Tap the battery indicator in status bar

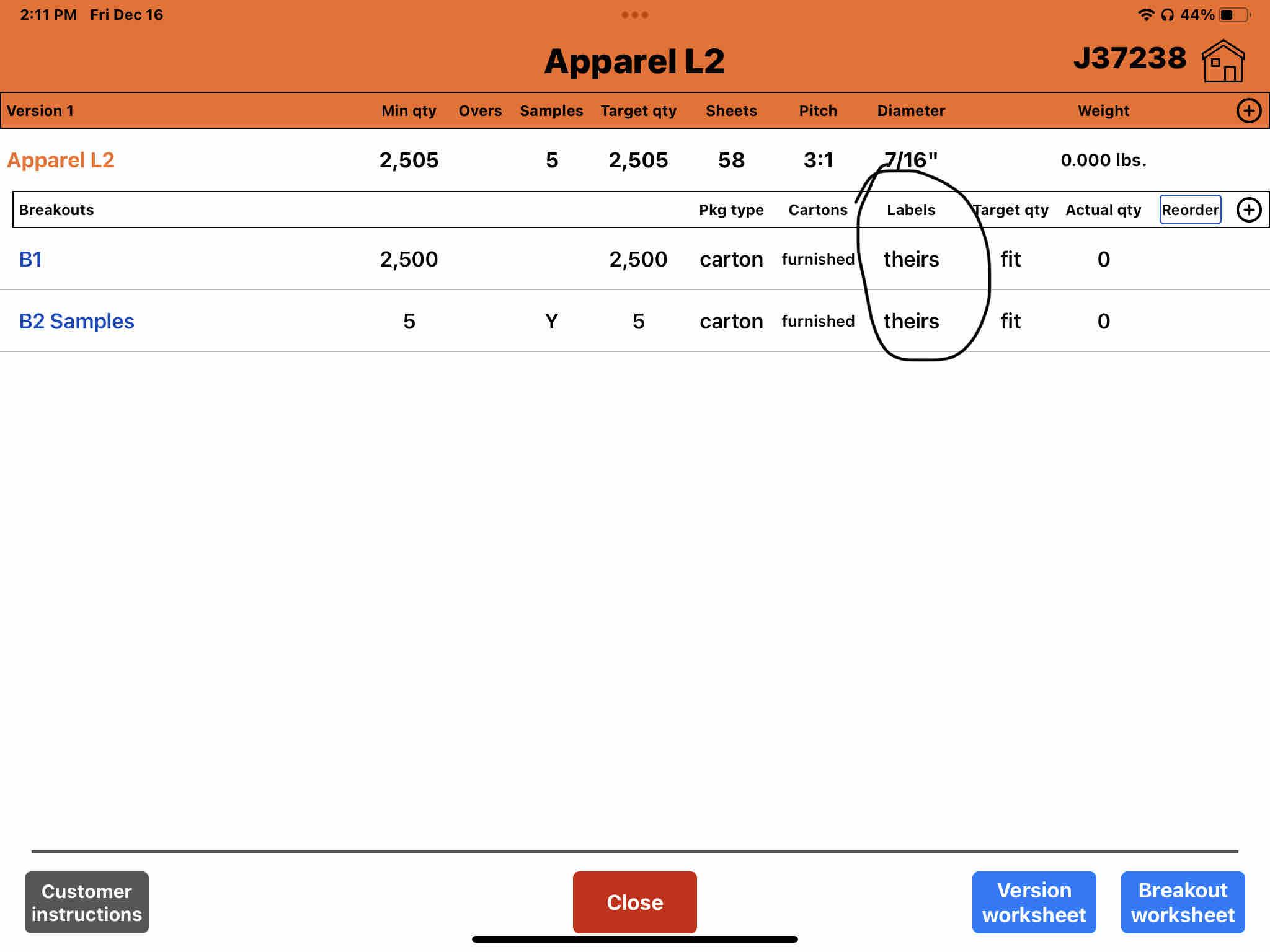pos(1235,15)
